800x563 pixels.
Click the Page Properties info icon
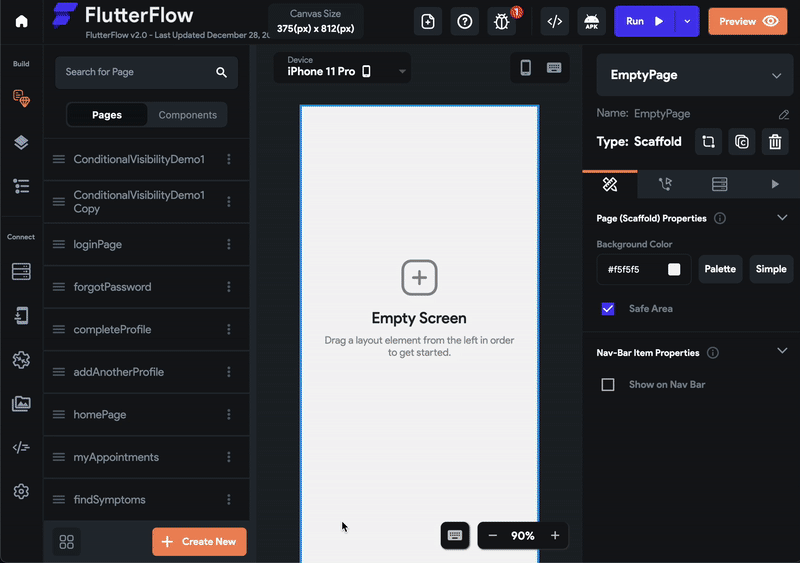[720, 218]
